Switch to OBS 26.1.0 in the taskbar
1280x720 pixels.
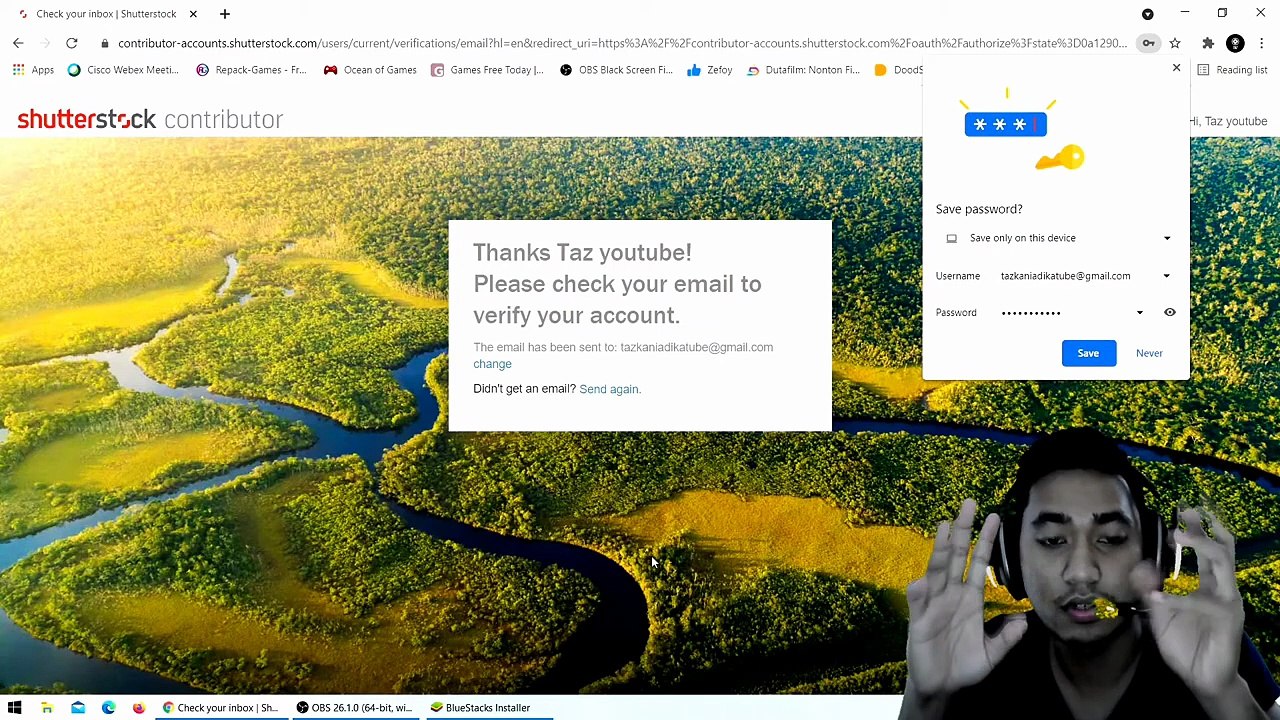click(355, 708)
